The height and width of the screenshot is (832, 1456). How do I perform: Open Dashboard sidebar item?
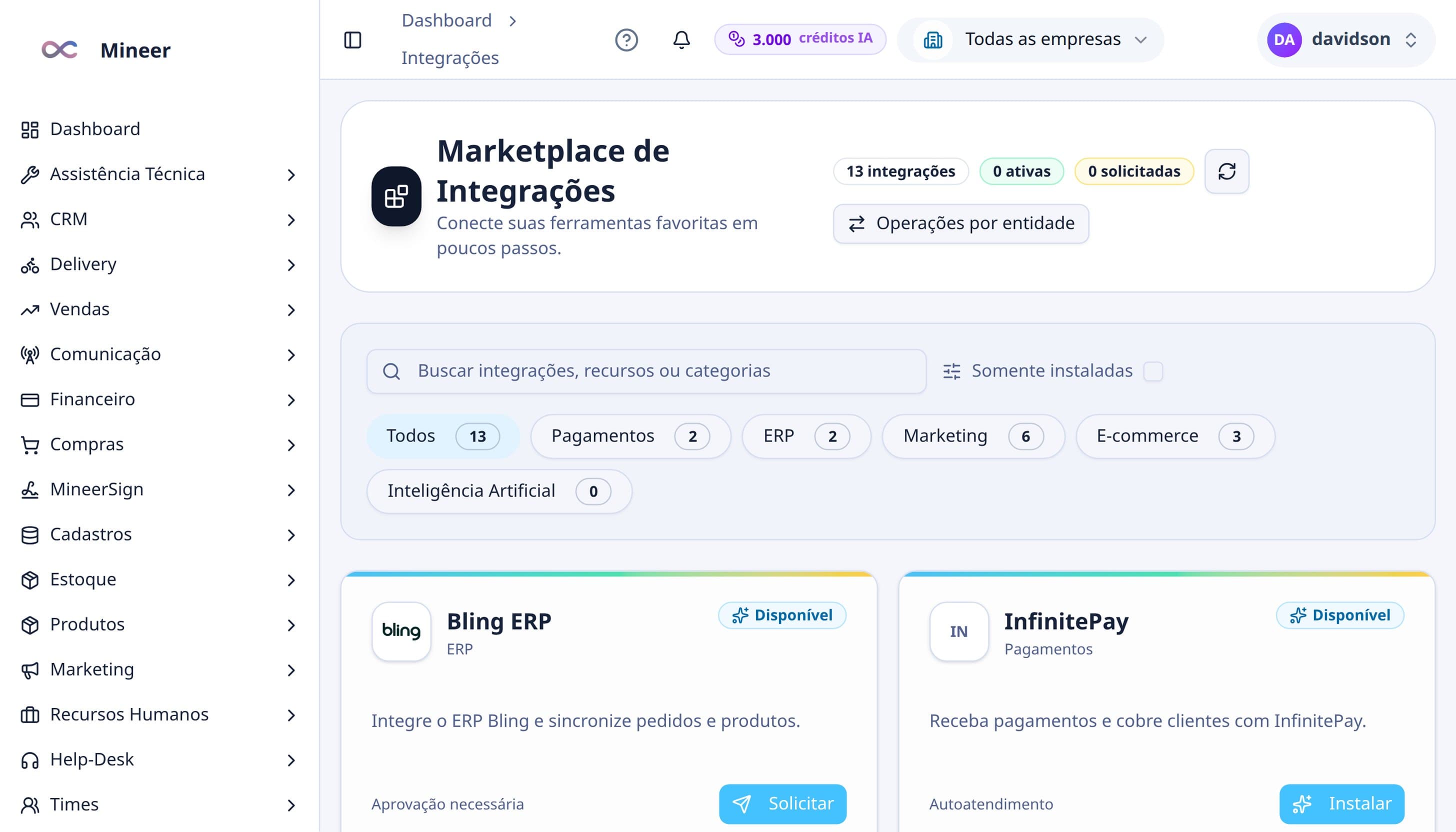point(159,129)
